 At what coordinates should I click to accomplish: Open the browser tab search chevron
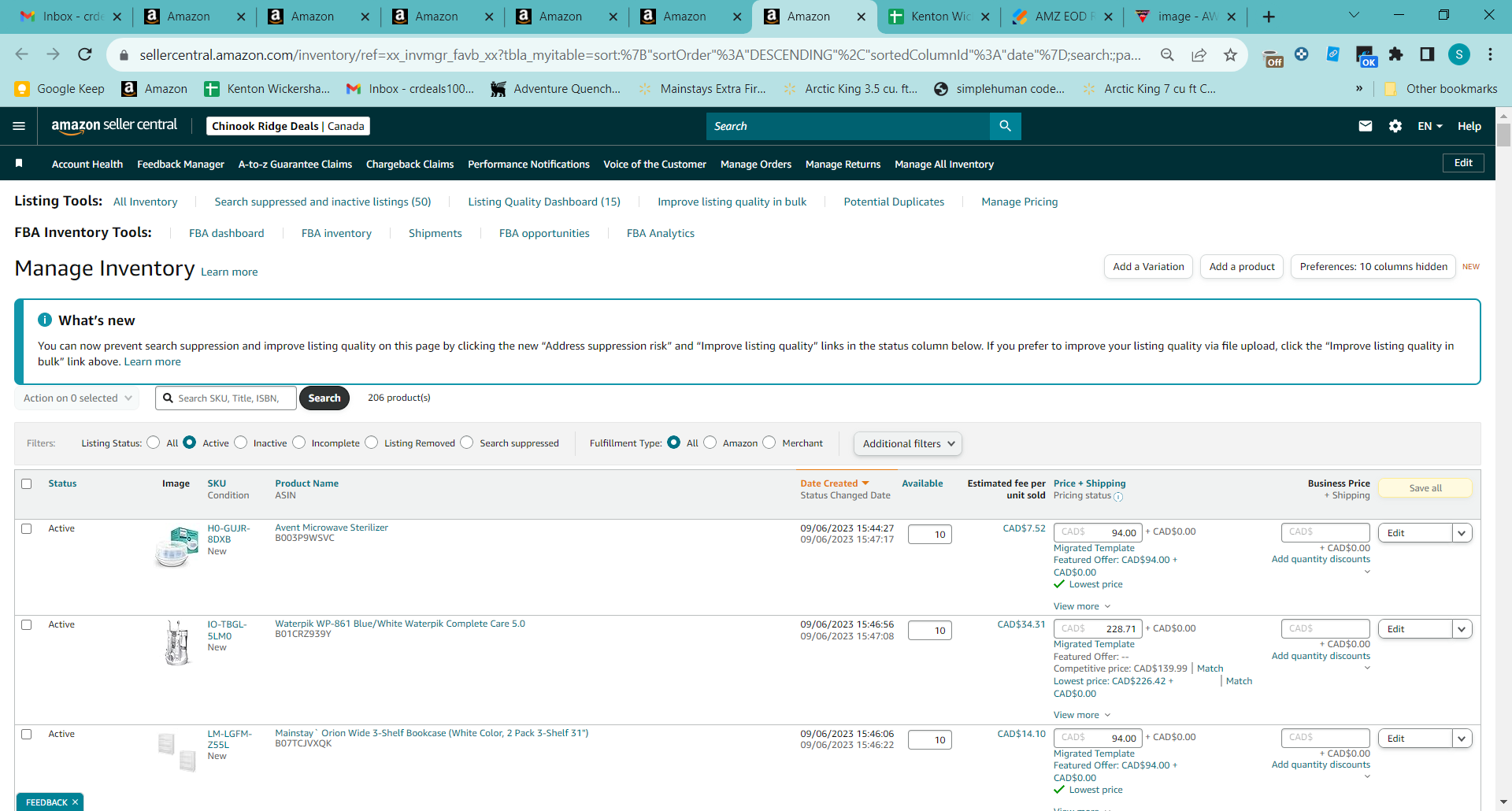click(1354, 15)
